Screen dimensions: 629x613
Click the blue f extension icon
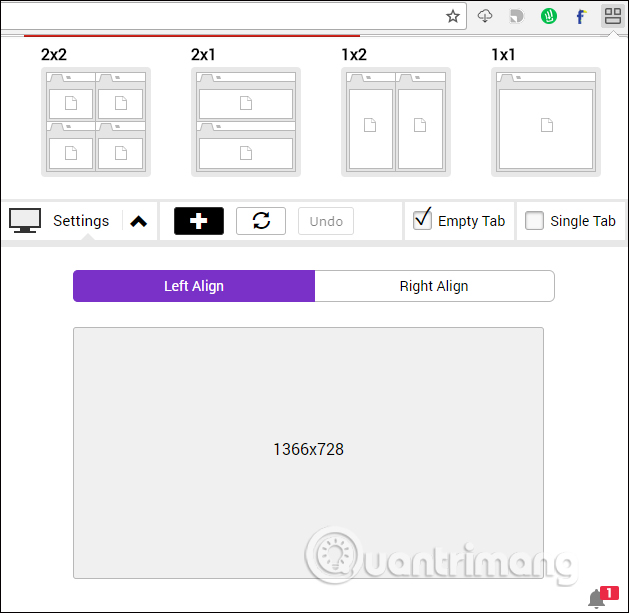(580, 16)
